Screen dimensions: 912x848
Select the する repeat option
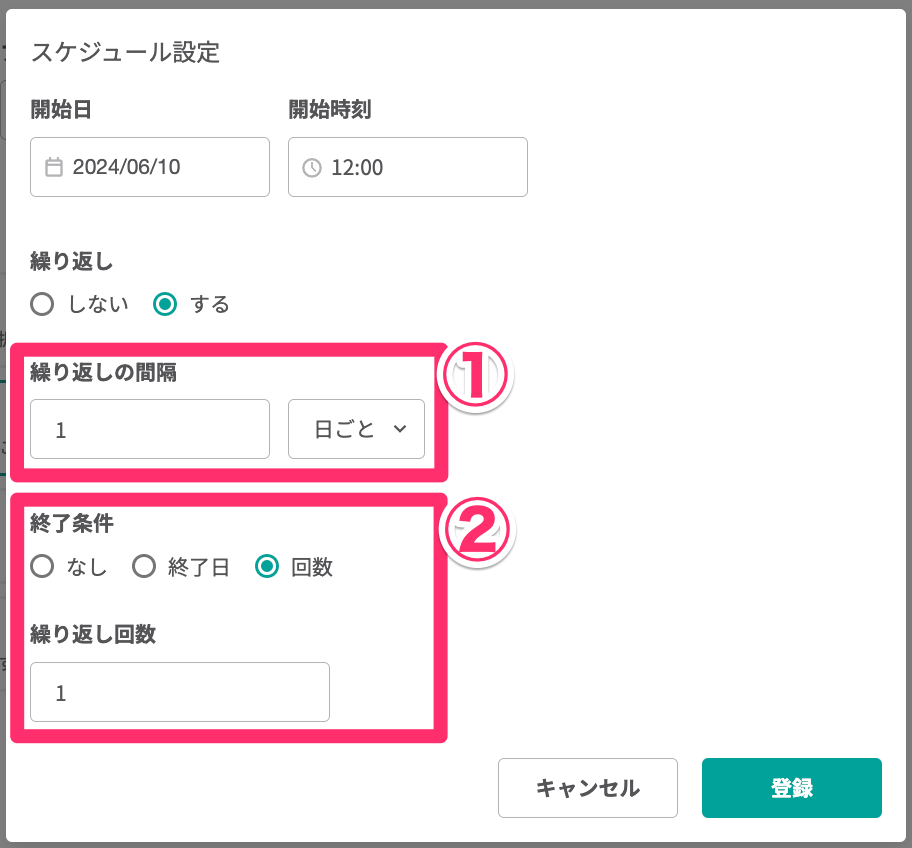(x=165, y=304)
